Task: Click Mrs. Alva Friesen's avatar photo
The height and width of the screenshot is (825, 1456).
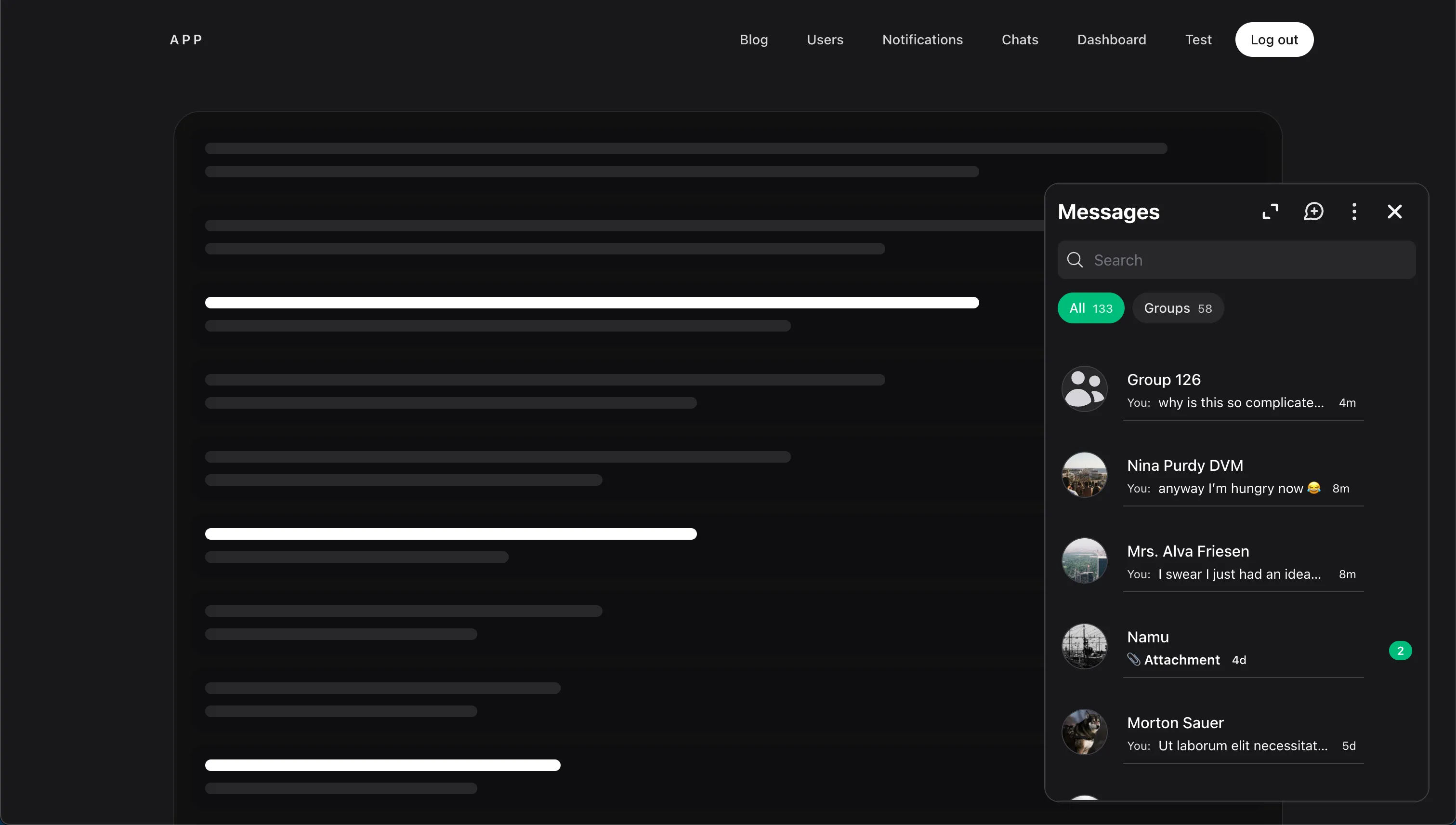Action: [x=1084, y=561]
